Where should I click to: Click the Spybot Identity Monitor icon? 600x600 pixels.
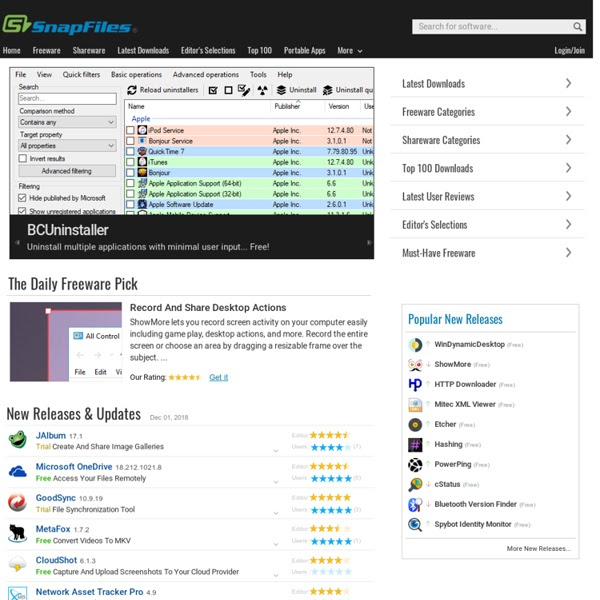pyautogui.click(x=415, y=525)
